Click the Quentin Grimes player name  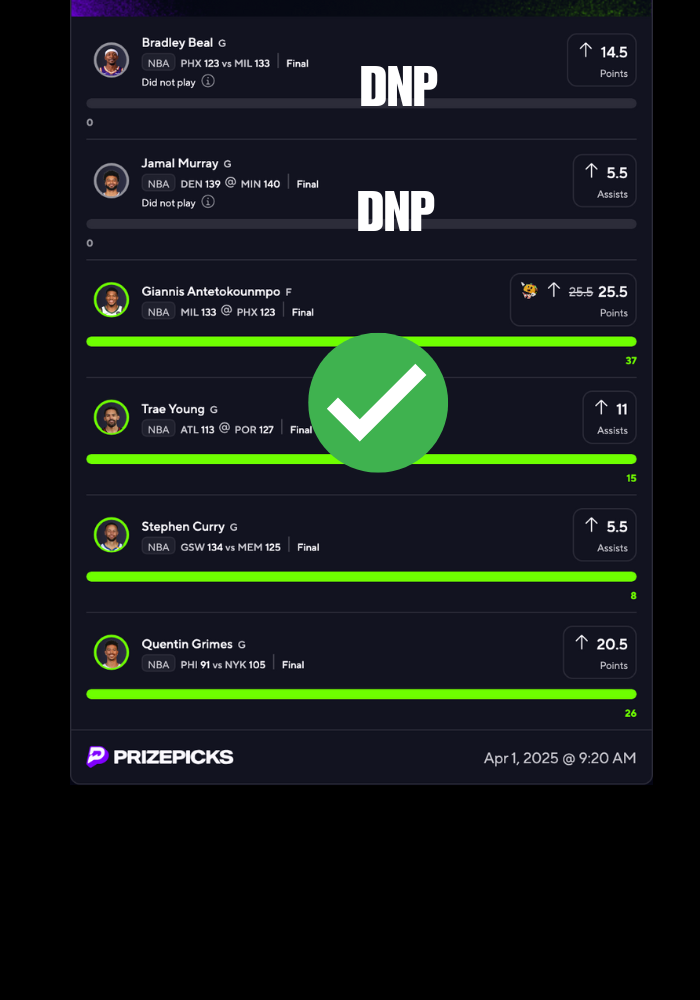[x=187, y=644]
